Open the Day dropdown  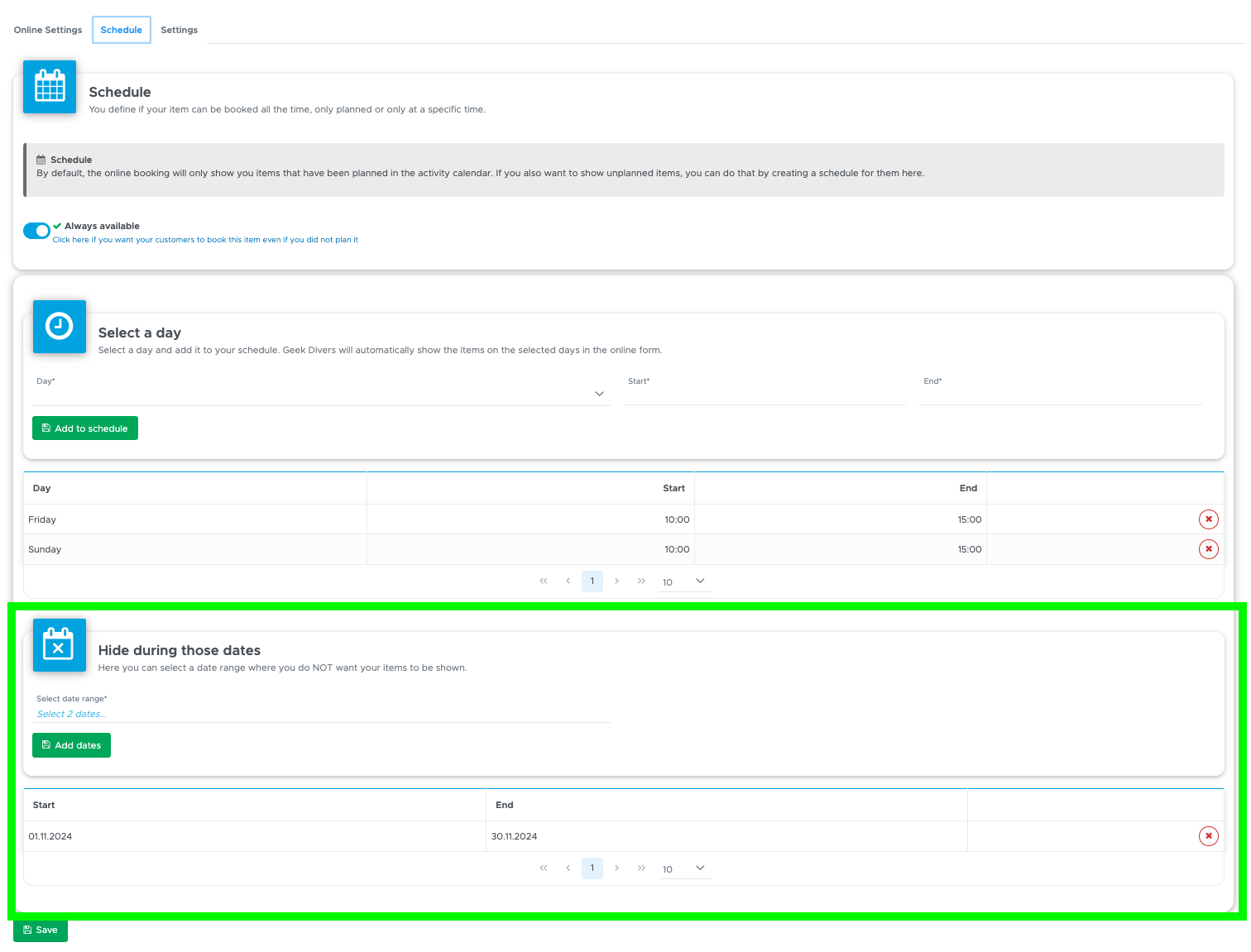pos(321,394)
